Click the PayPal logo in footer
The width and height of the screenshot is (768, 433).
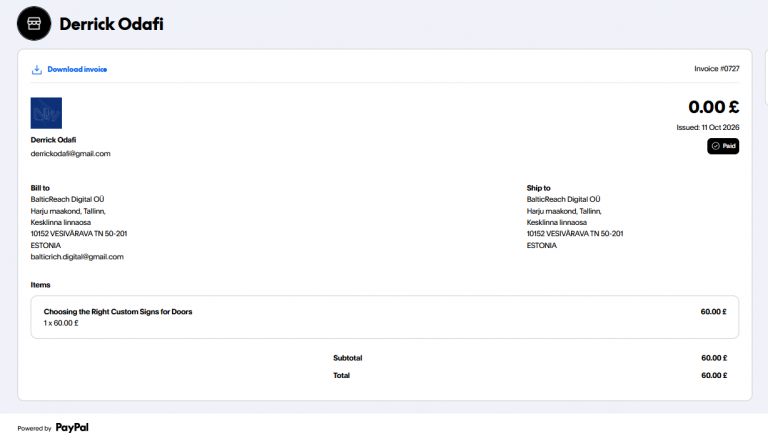[x=72, y=428]
